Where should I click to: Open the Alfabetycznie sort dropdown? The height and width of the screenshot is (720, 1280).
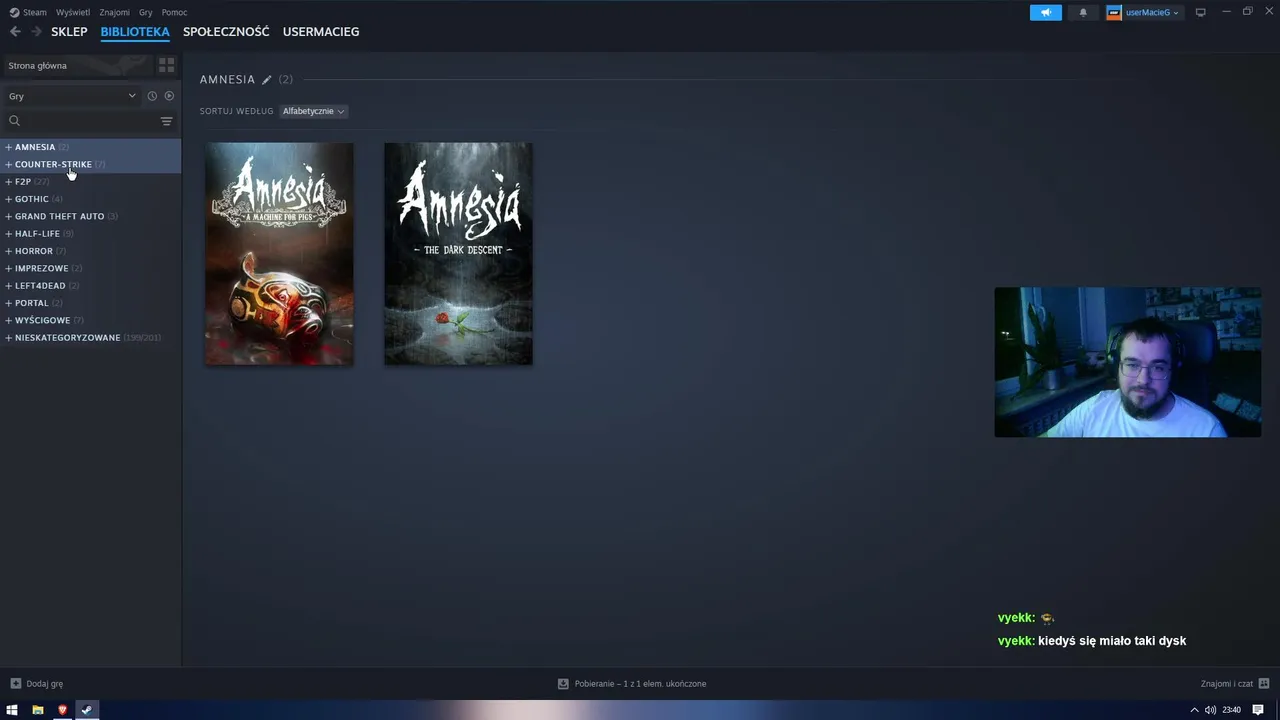point(313,111)
